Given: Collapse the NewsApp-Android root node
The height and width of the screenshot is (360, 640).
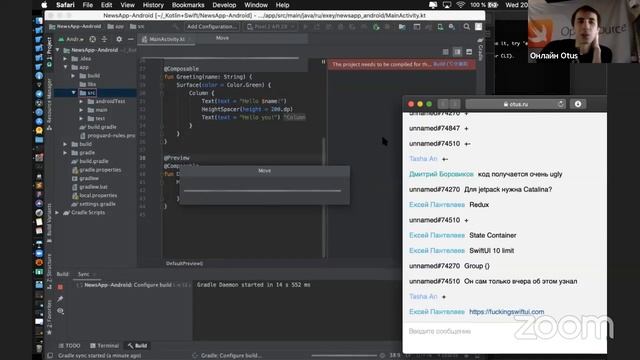Looking at the screenshot, I should tap(58, 50).
